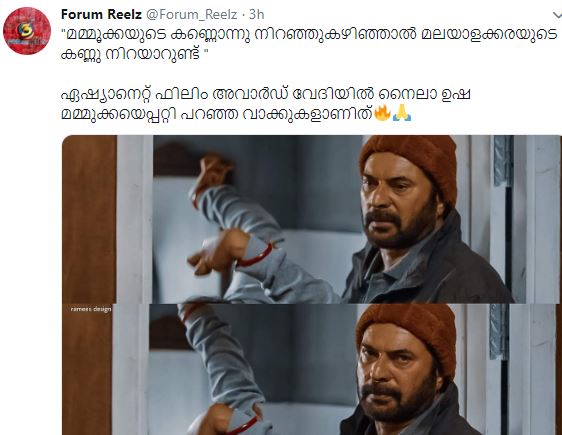Click the Forum Reelz display name

(x=101, y=14)
